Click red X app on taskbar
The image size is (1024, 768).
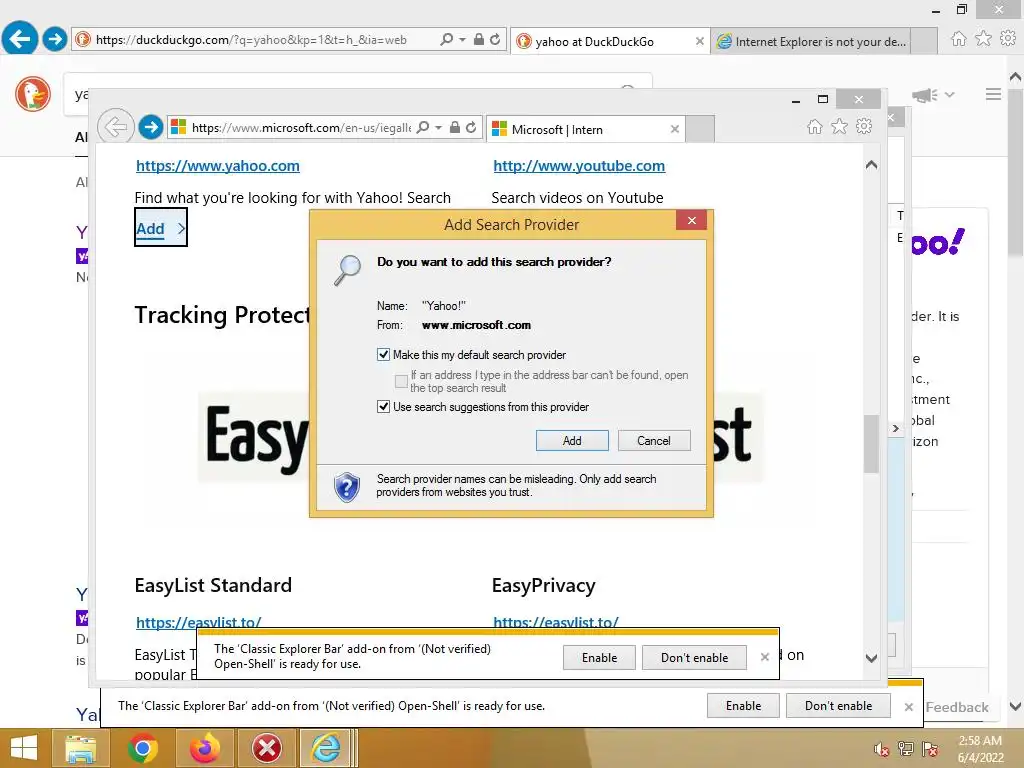click(266, 748)
